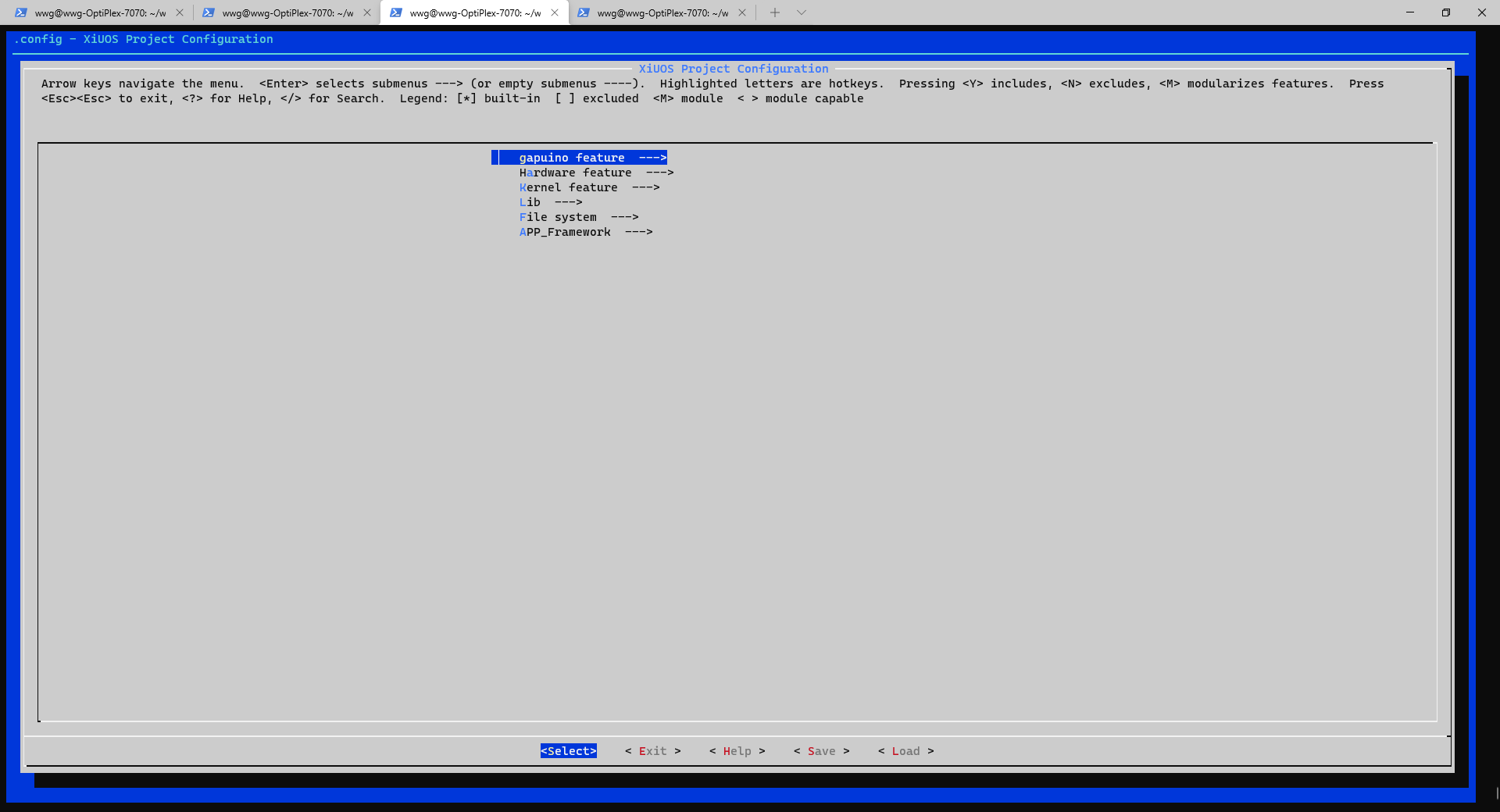Restore down the terminal window
1500x812 pixels.
pos(1446,12)
